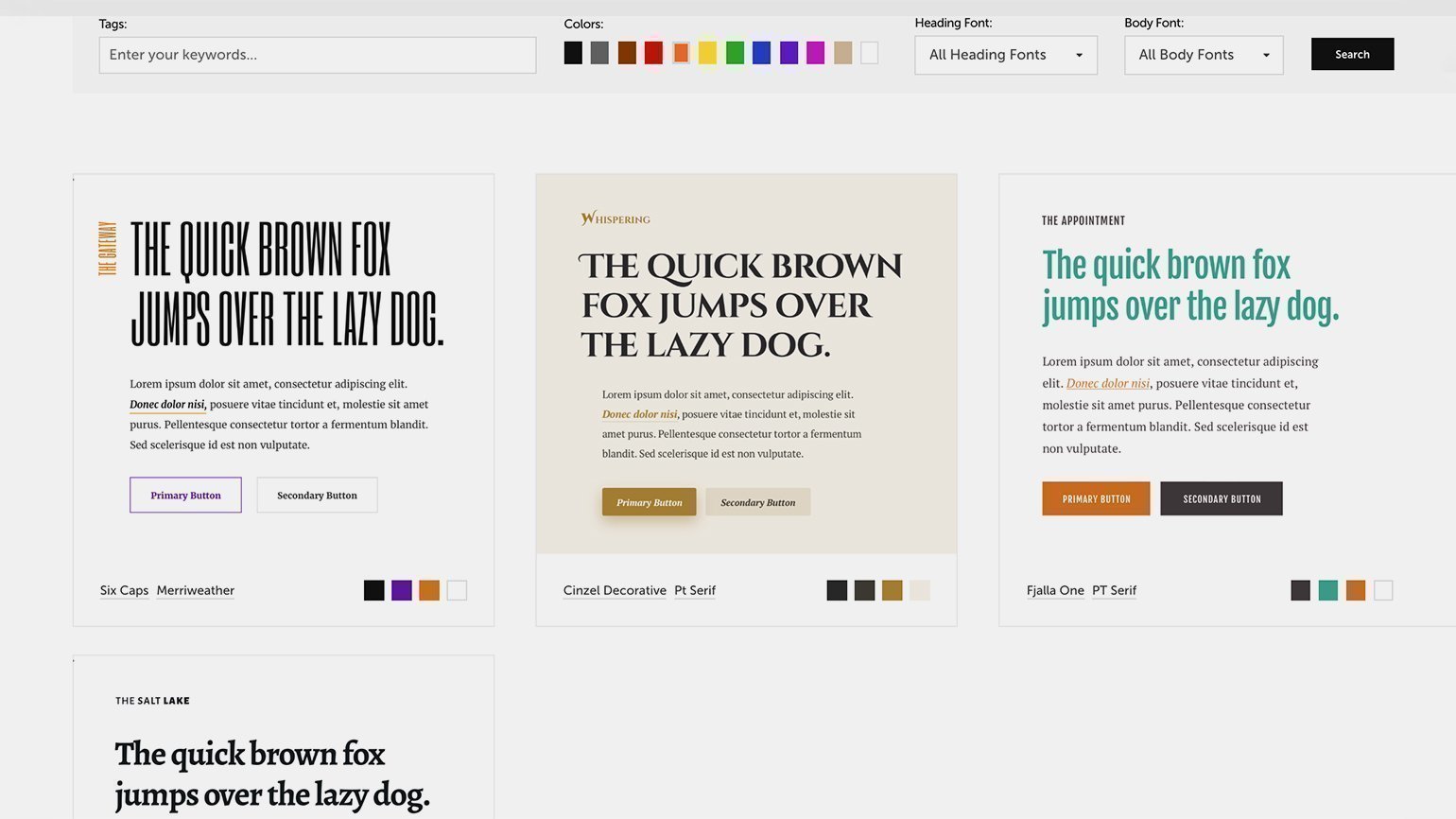Click Primary Button in The Gateway card
The width and height of the screenshot is (1456, 819).
185,495
